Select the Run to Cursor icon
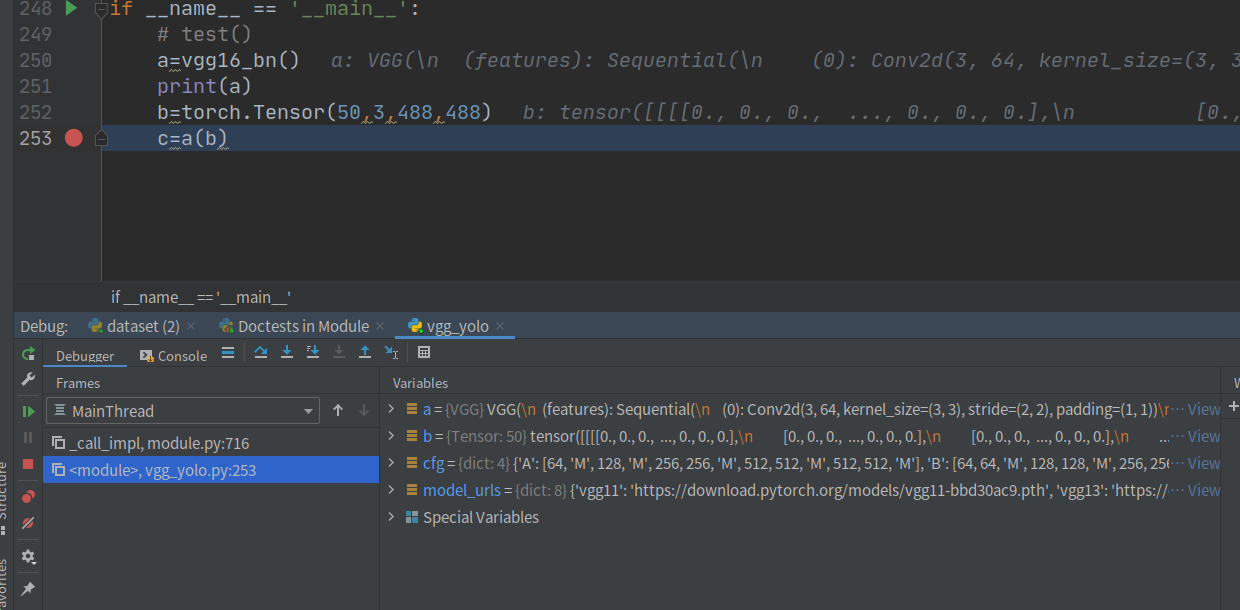Image resolution: width=1240 pixels, height=610 pixels. point(392,353)
